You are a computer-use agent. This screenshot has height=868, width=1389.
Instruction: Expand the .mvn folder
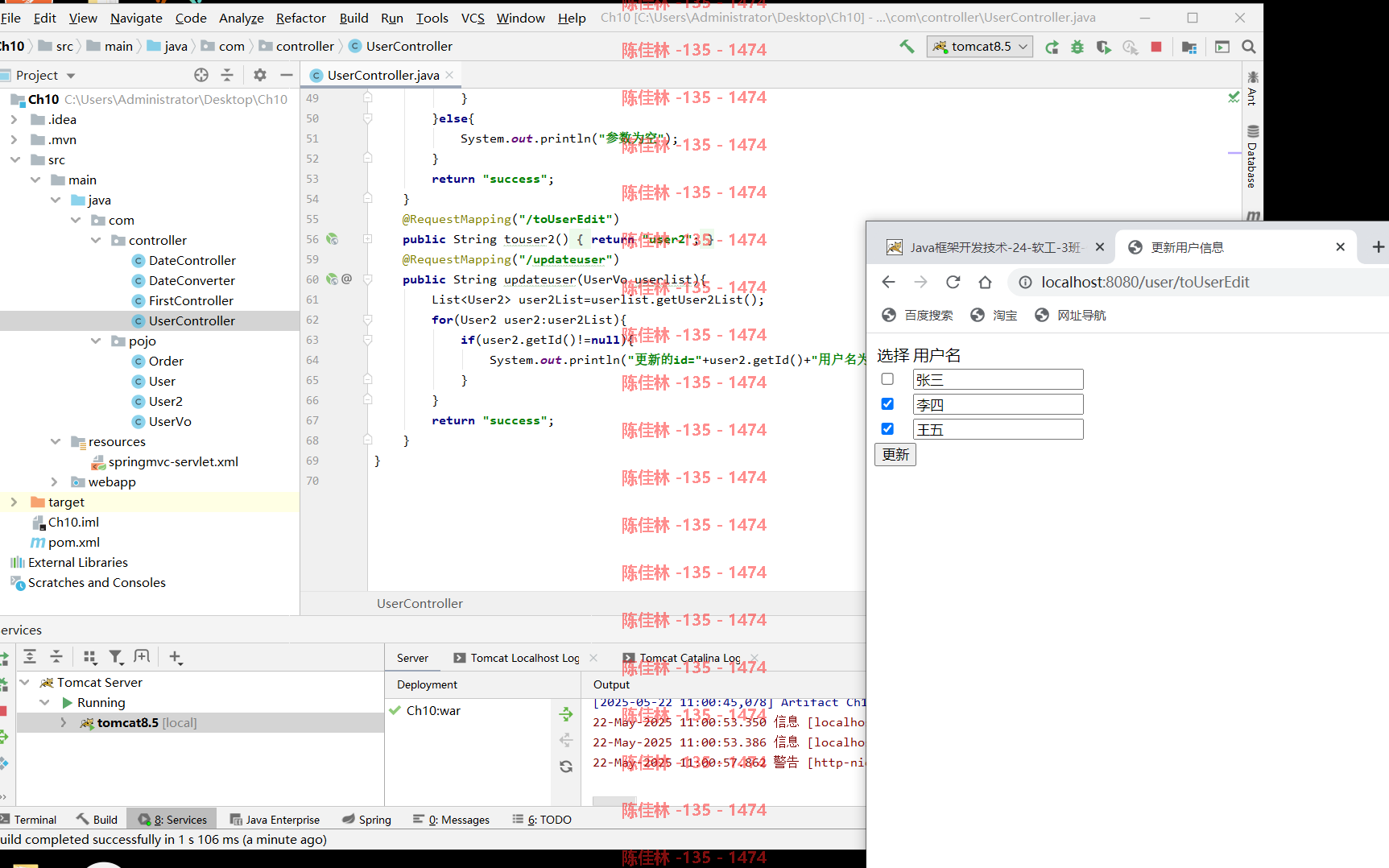click(14, 139)
